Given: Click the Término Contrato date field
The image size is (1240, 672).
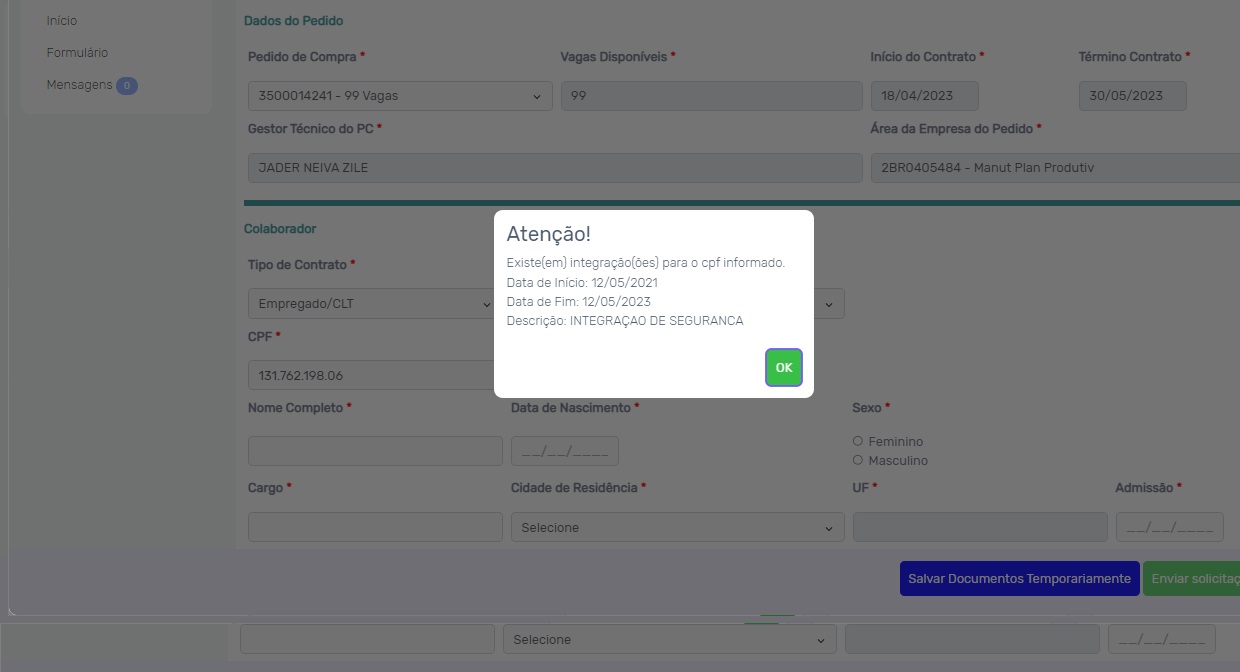Looking at the screenshot, I should [x=1132, y=96].
